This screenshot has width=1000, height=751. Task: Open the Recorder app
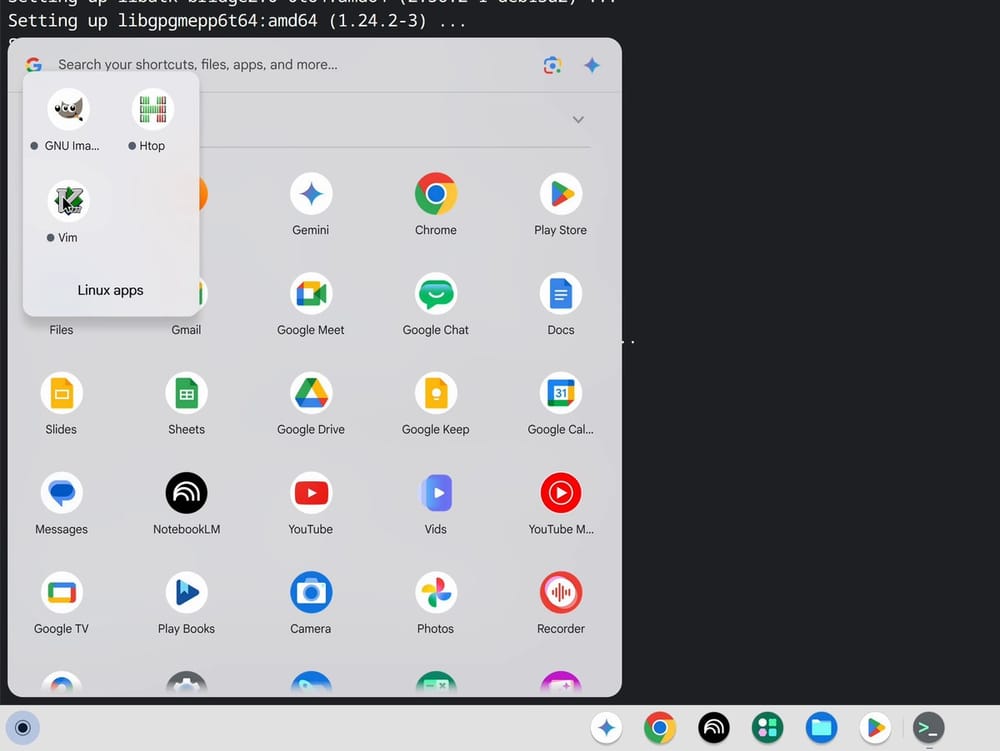(x=561, y=592)
